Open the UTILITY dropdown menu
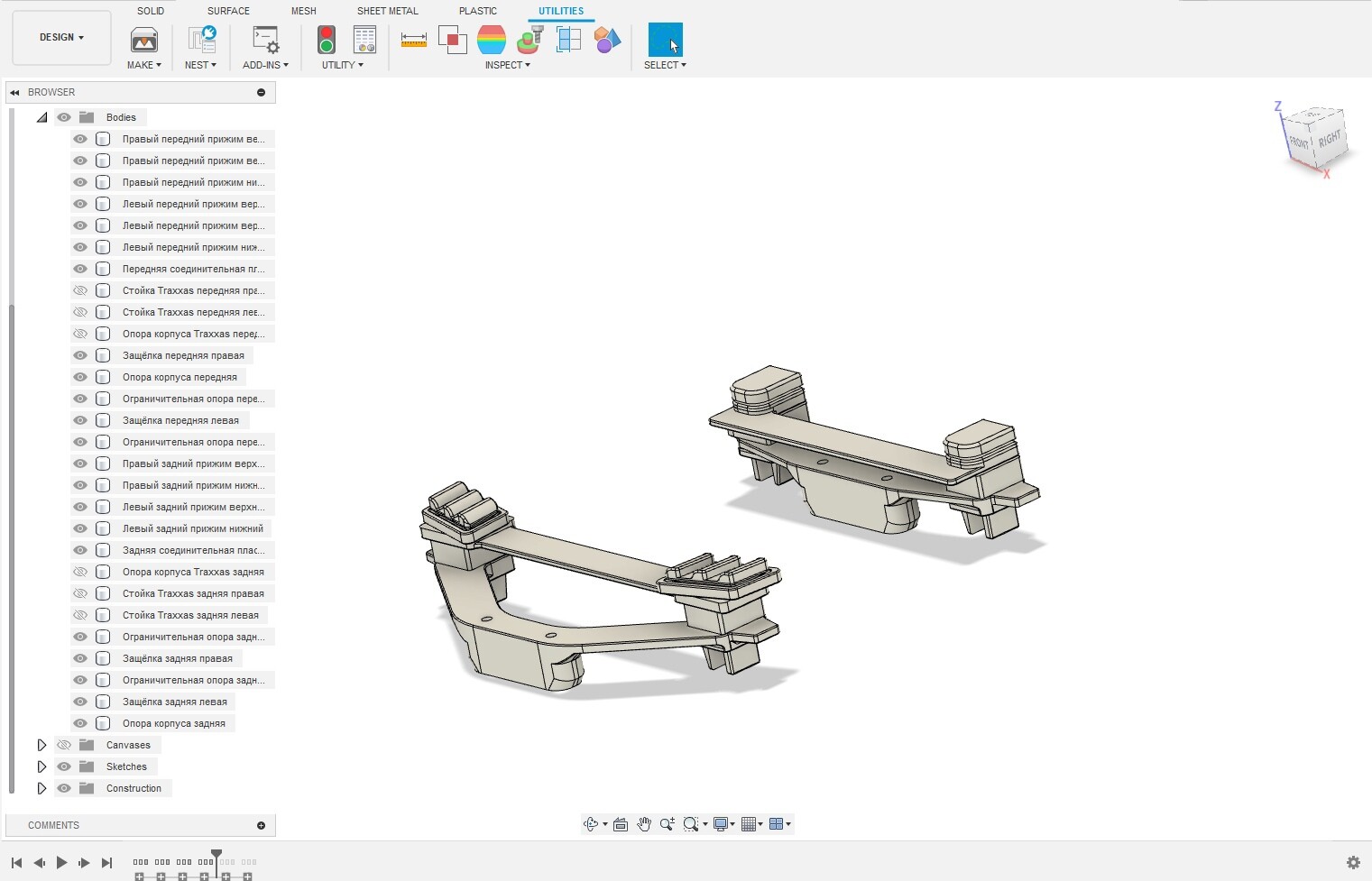The width and height of the screenshot is (1372, 881). coord(343,65)
